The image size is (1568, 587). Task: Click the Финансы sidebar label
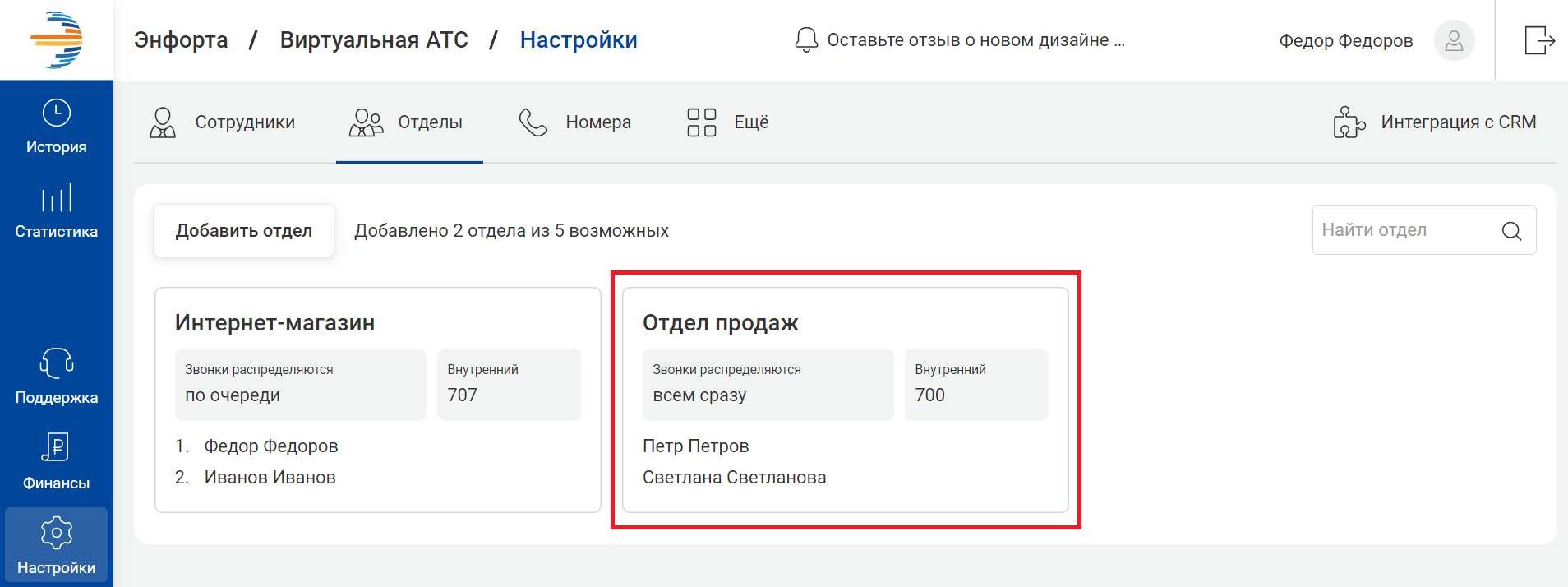pos(57,483)
